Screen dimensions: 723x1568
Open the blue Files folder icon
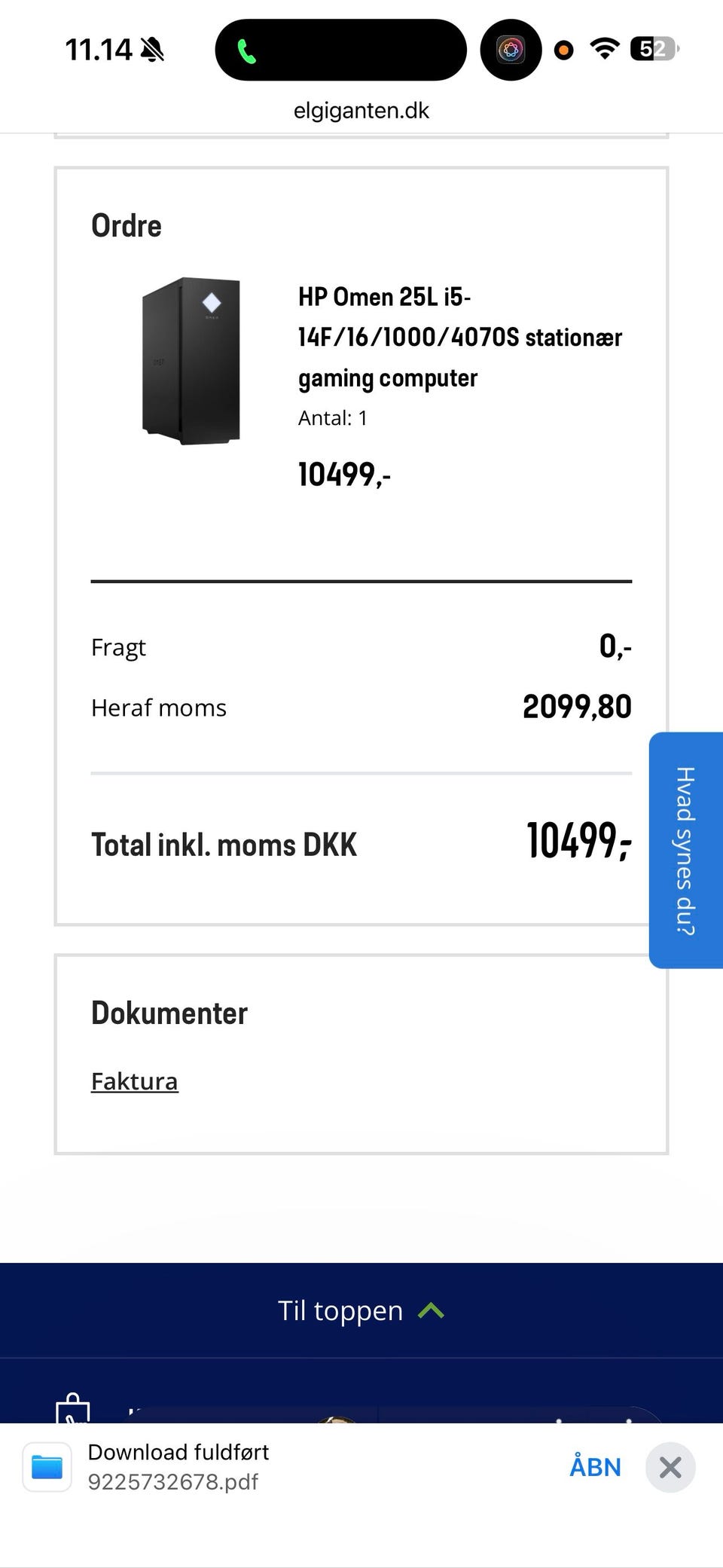[47, 1466]
